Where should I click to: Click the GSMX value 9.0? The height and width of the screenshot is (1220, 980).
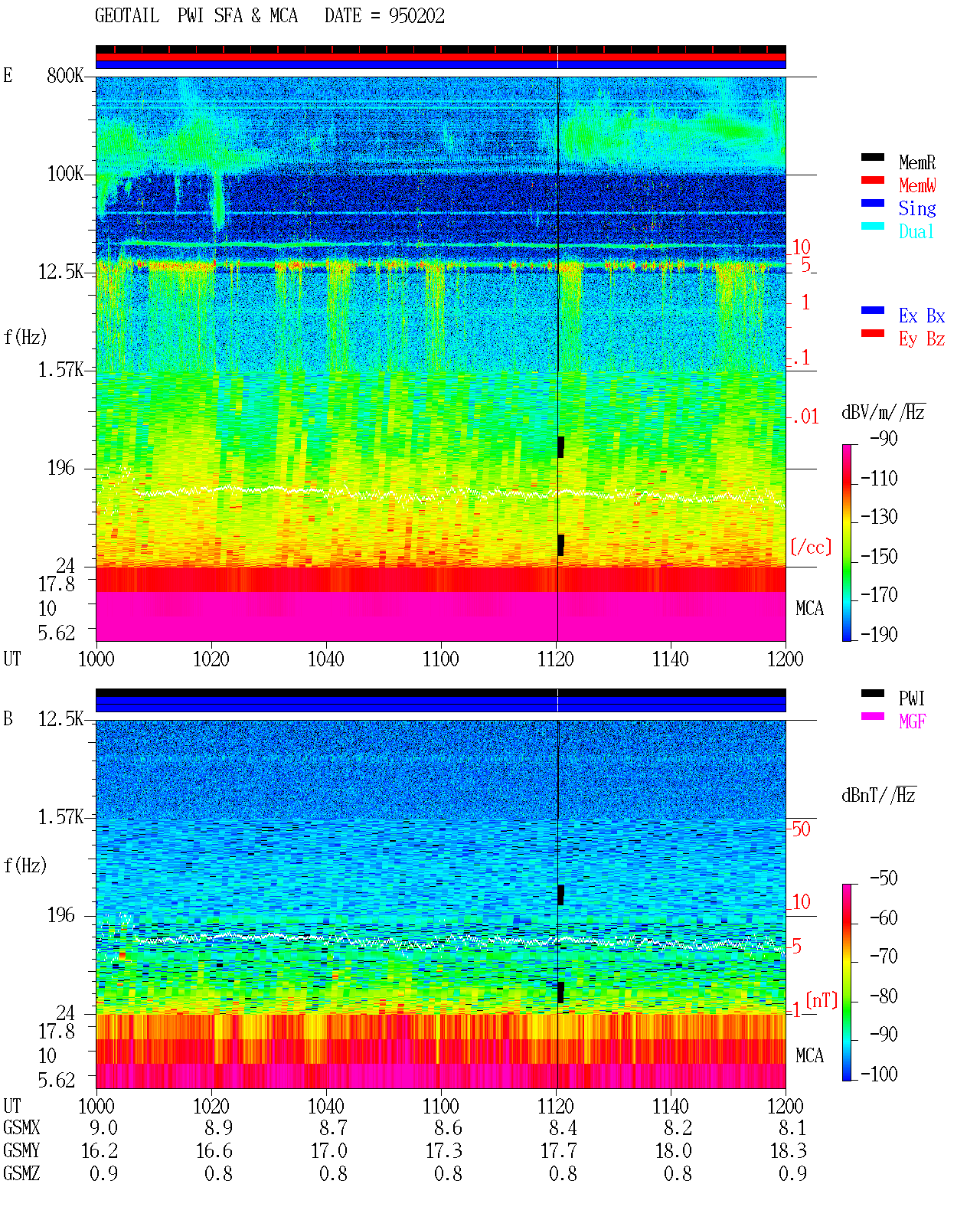coord(103,1127)
